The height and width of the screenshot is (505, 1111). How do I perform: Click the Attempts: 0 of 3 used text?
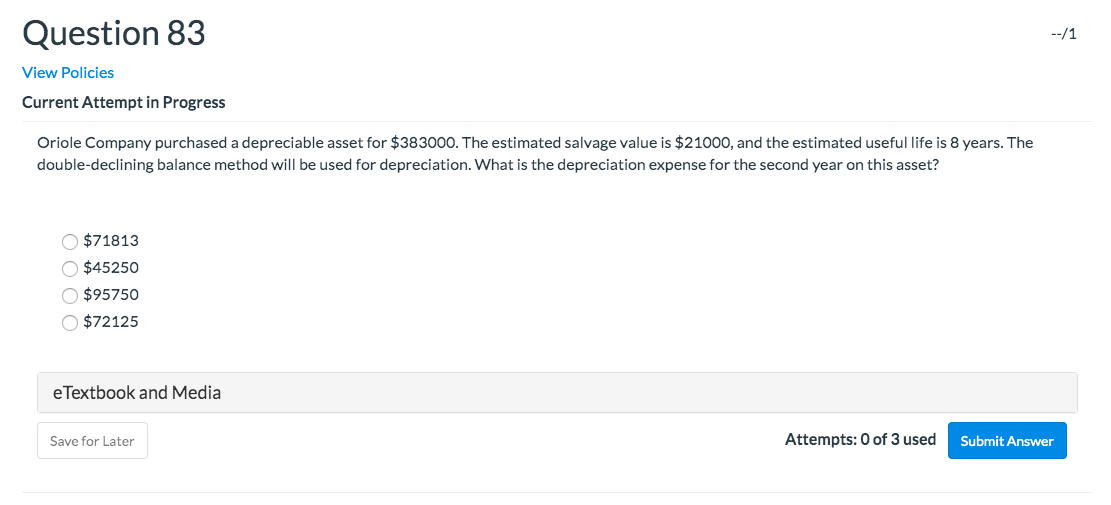pyautogui.click(x=860, y=439)
